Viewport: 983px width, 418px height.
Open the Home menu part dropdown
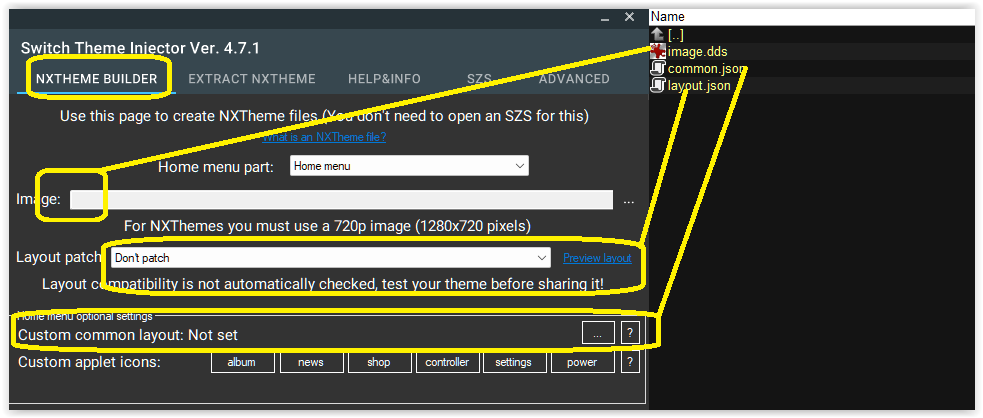[x=409, y=166]
